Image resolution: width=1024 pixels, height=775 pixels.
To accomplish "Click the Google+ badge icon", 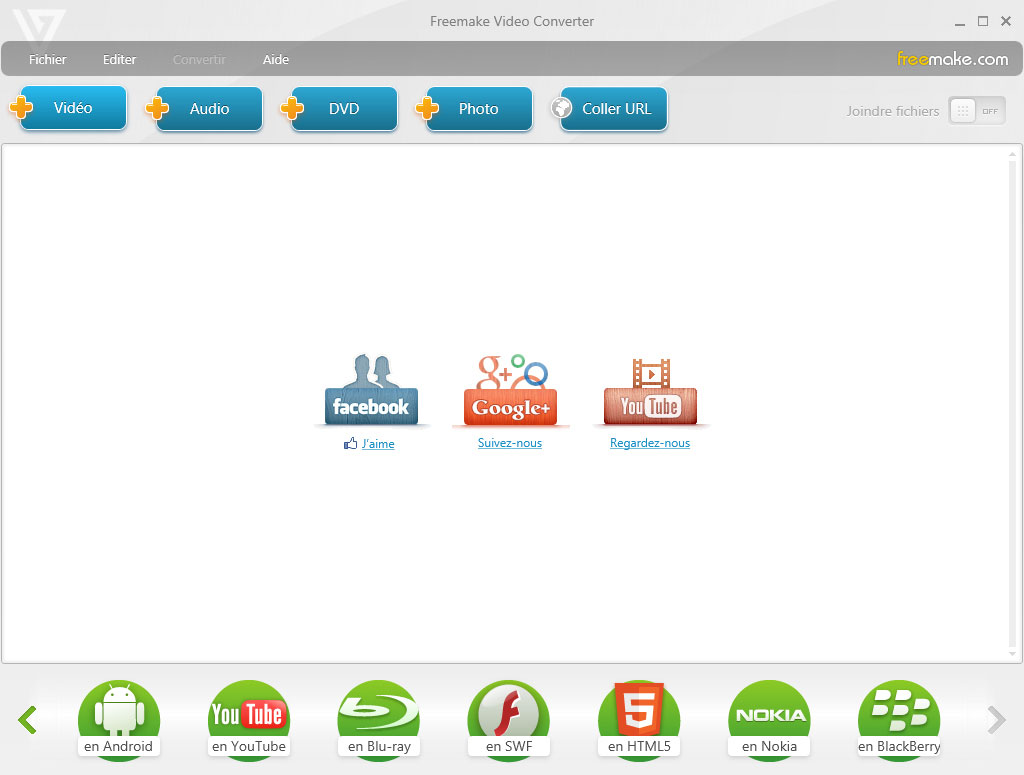I will point(511,391).
